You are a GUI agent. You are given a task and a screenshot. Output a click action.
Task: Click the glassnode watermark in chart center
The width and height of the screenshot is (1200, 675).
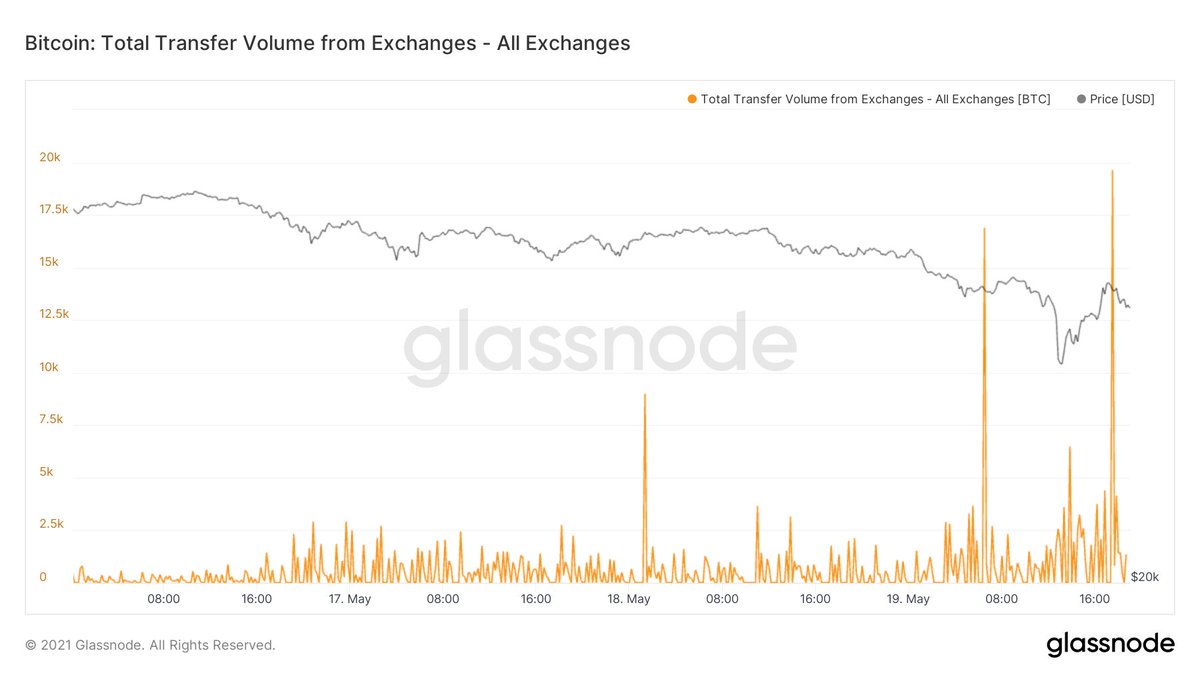pyautogui.click(x=600, y=347)
